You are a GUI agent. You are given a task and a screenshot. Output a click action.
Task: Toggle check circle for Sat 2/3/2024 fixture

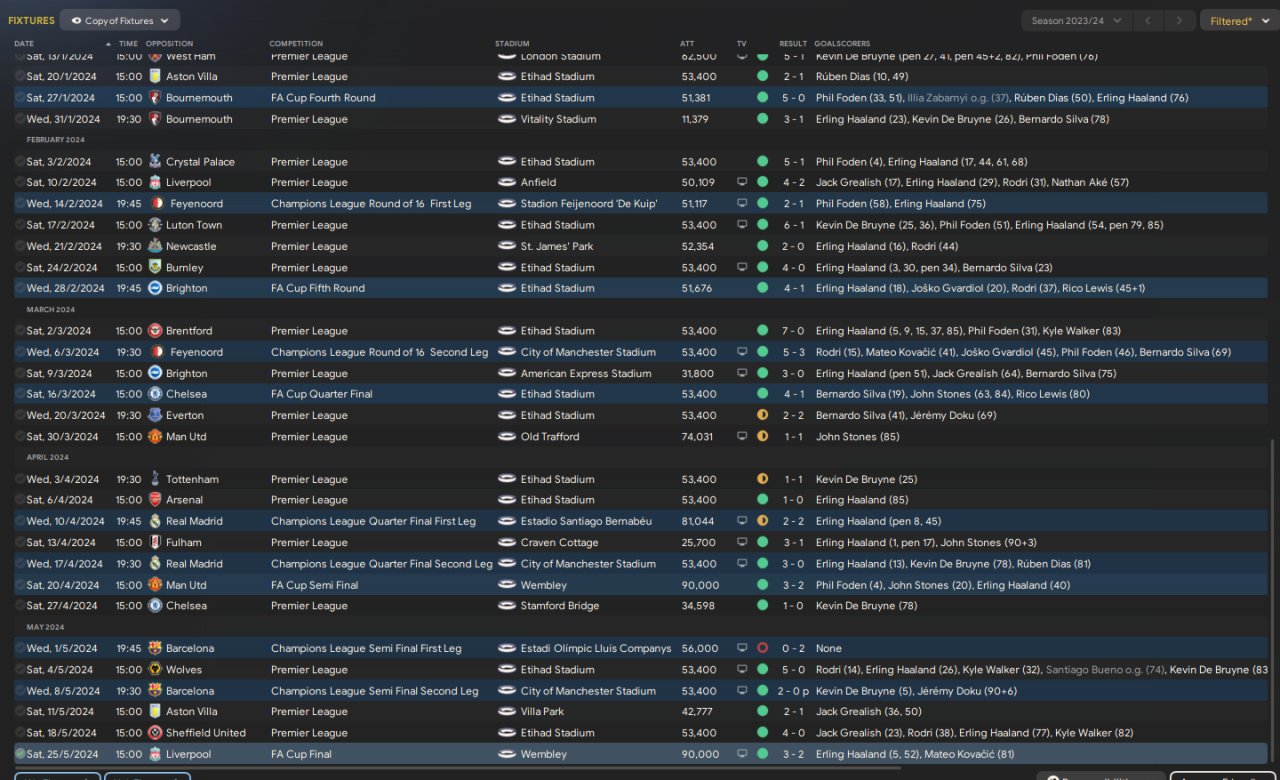pyautogui.click(x=20, y=331)
